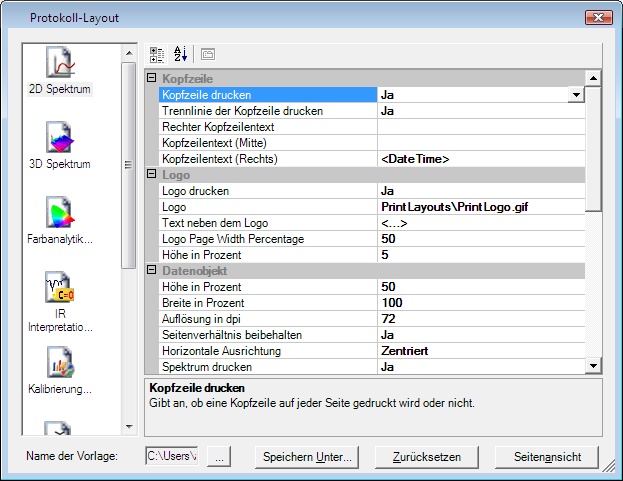This screenshot has height=481, width=623.
Task: Switch to categorized property view
Action: (158, 54)
